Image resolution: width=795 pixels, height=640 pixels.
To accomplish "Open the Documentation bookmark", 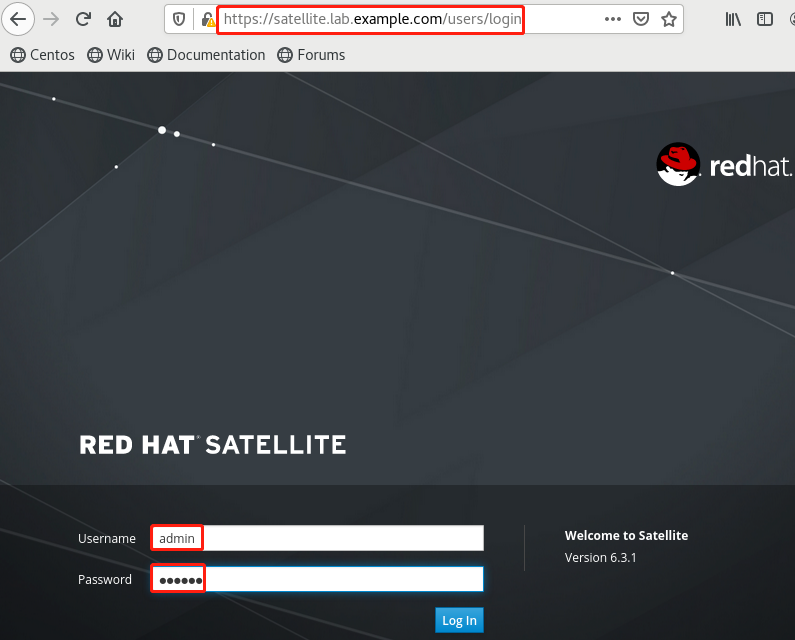I will [x=206, y=55].
